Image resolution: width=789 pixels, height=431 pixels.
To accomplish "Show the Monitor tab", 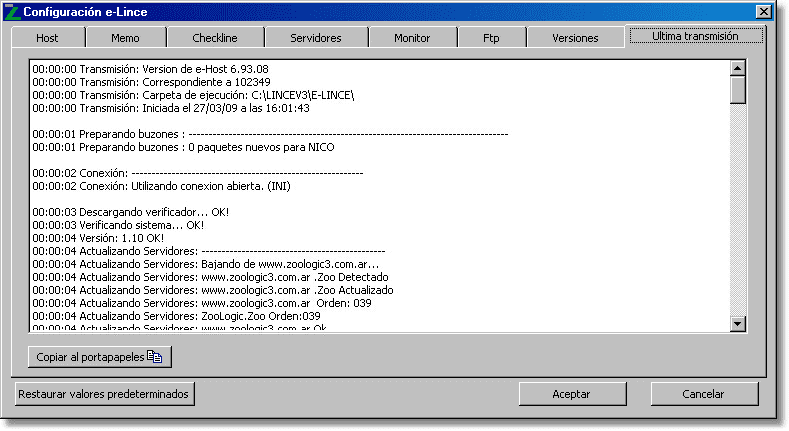I will point(412,38).
